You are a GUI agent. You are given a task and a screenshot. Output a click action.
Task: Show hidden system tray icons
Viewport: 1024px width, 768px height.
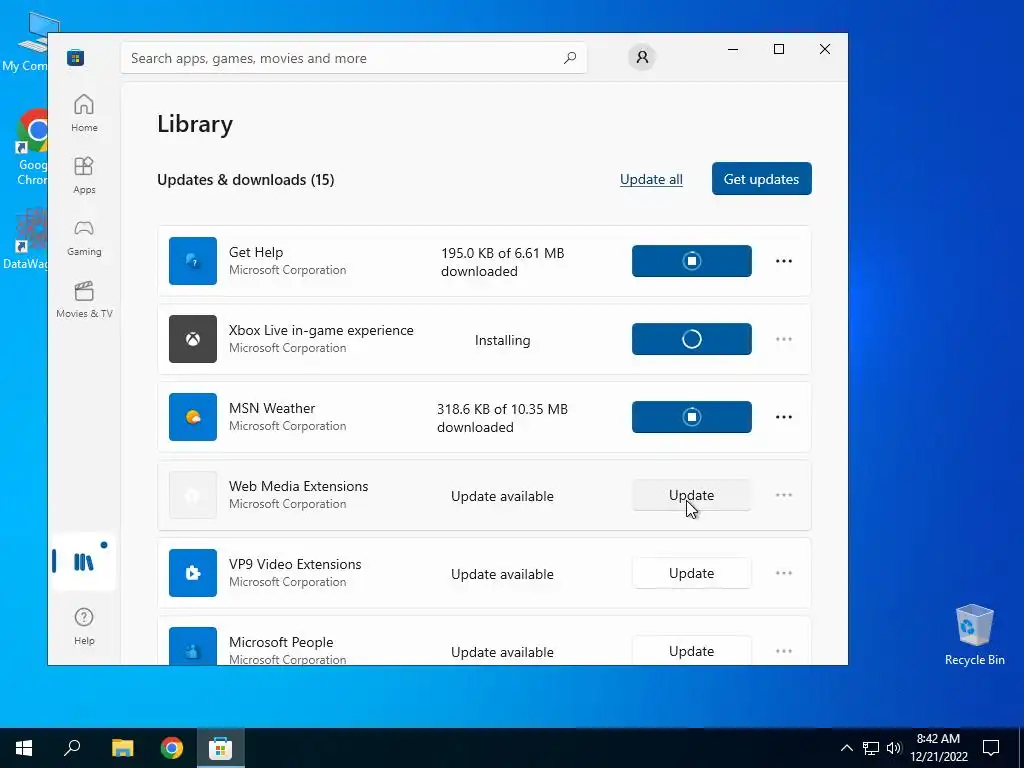(x=846, y=748)
